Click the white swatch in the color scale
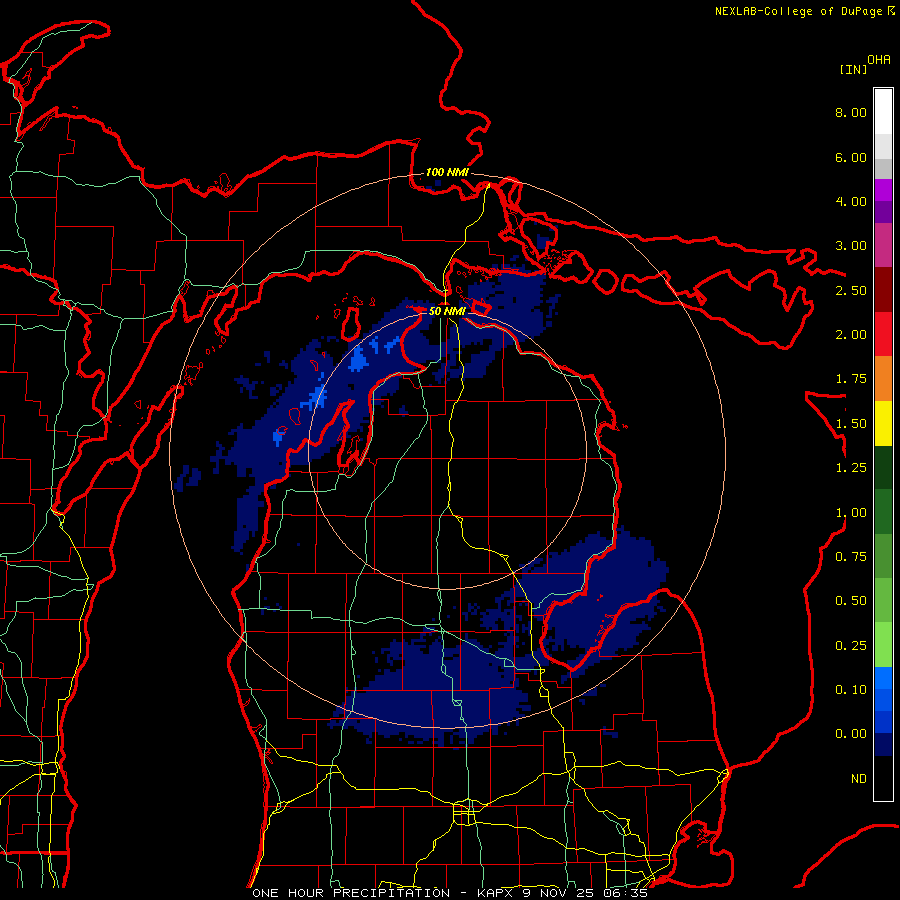This screenshot has width=900, height=900. point(883,111)
